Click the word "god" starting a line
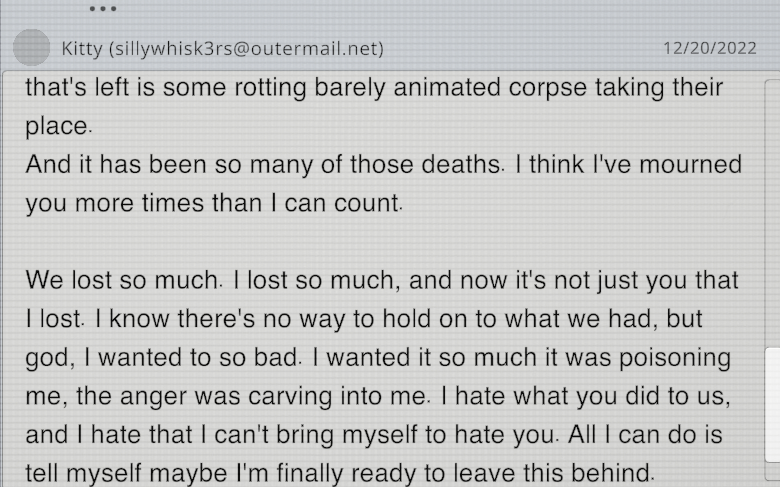This screenshot has height=487, width=780. [47, 357]
